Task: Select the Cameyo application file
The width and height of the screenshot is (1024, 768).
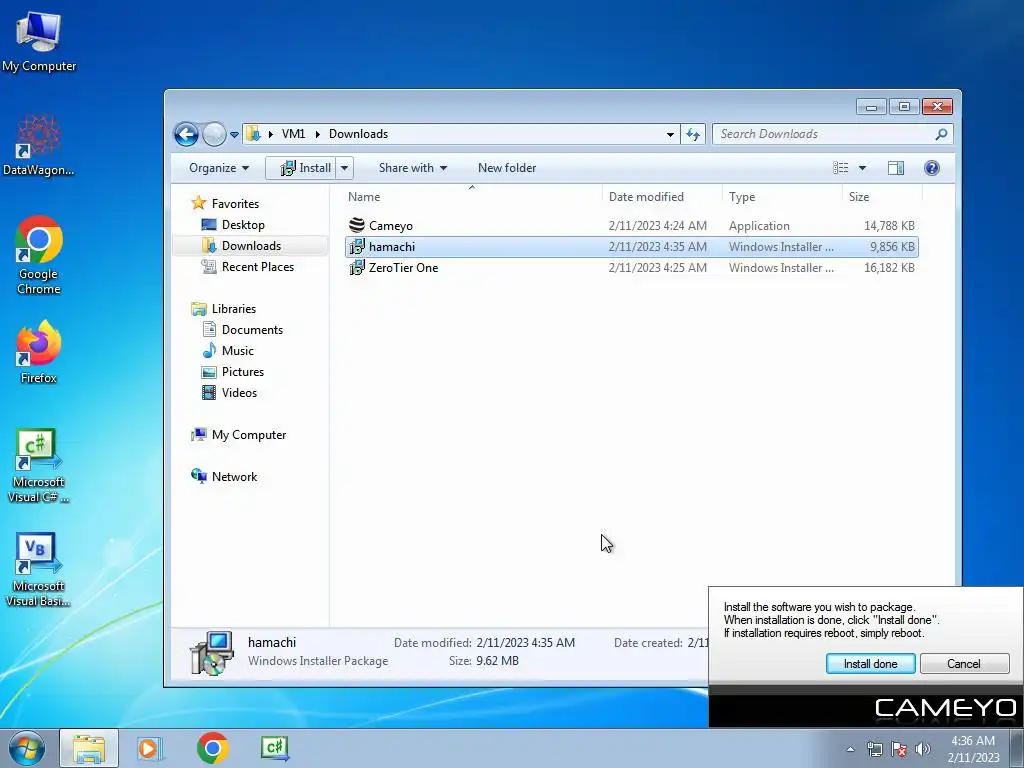Action: 632,226
